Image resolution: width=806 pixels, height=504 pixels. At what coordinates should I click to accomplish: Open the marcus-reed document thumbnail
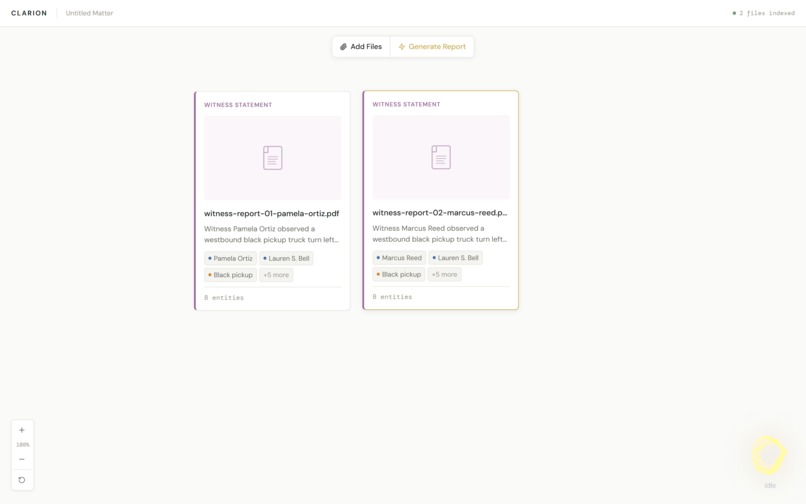click(441, 157)
